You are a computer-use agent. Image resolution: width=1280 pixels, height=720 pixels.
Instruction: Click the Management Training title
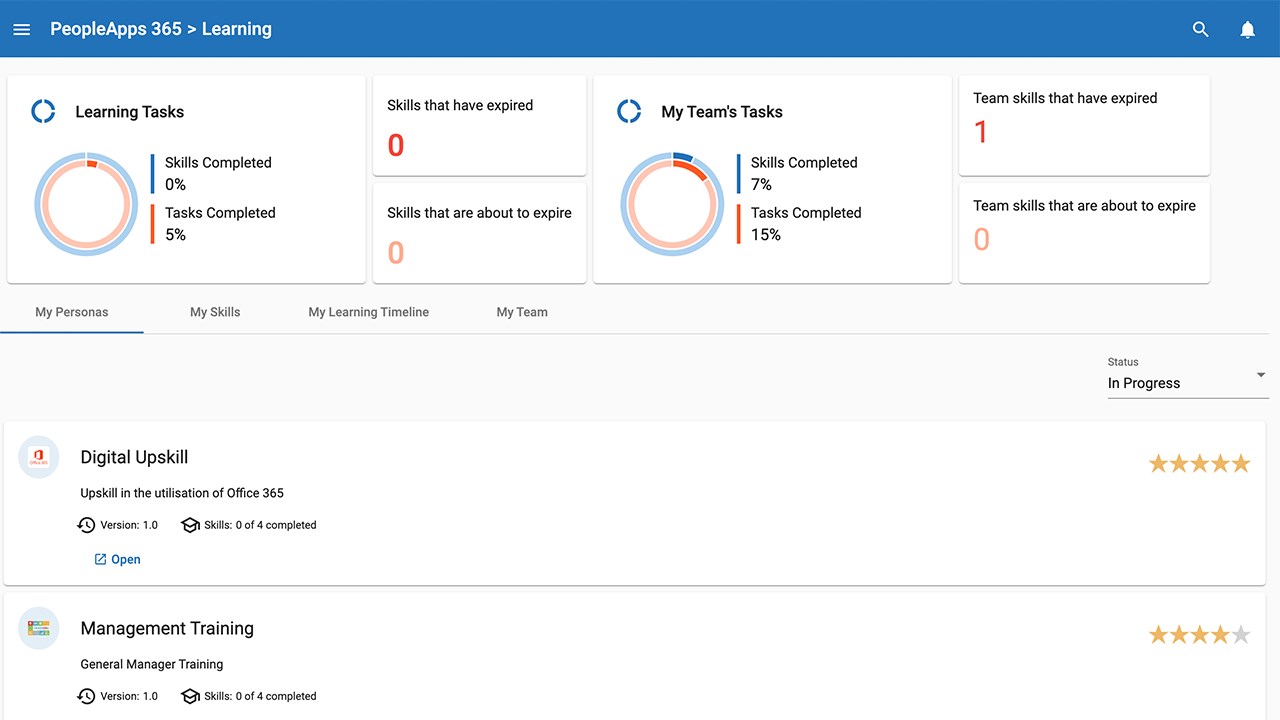[167, 628]
